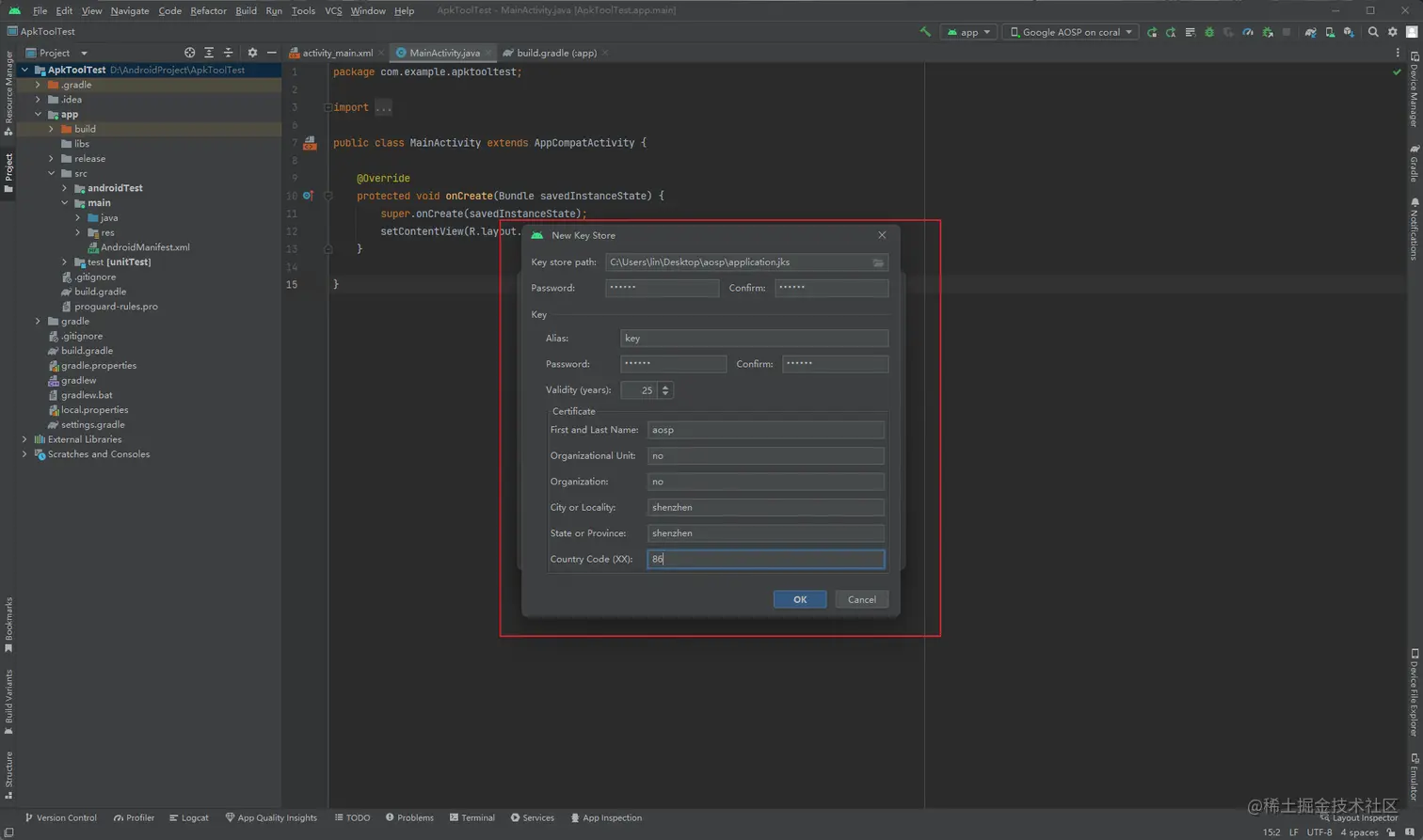Collapse the androidTest folder node
Image resolution: width=1423 pixels, height=840 pixels.
[x=65, y=188]
